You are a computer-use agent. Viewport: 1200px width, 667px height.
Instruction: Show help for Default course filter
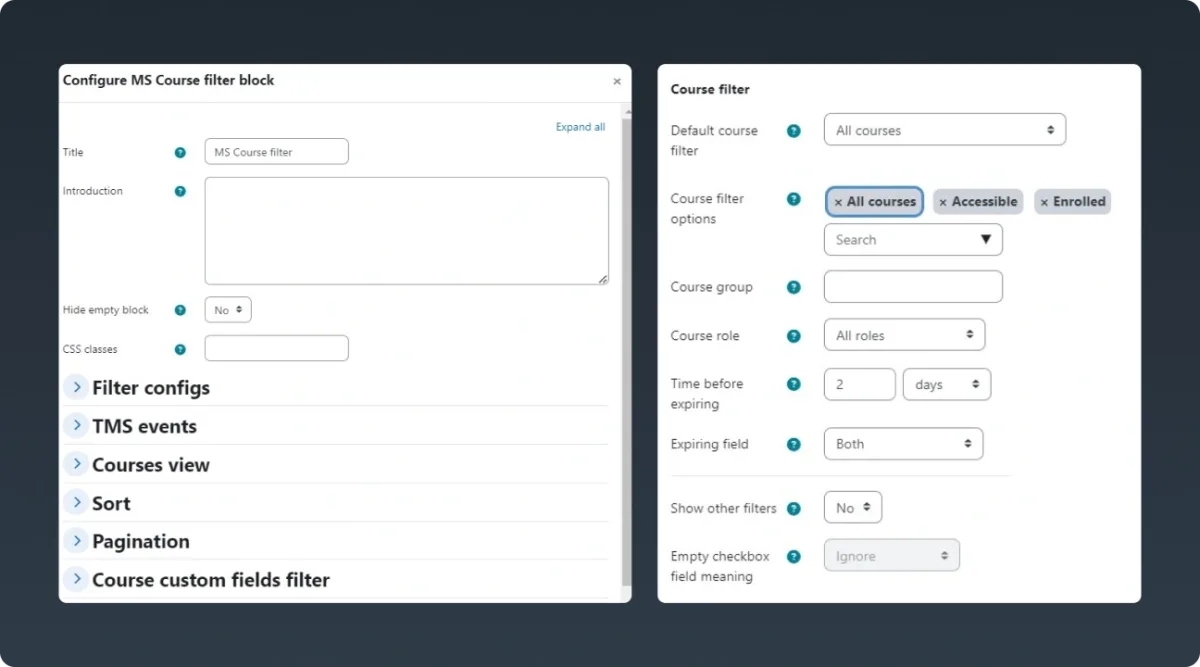tap(794, 131)
